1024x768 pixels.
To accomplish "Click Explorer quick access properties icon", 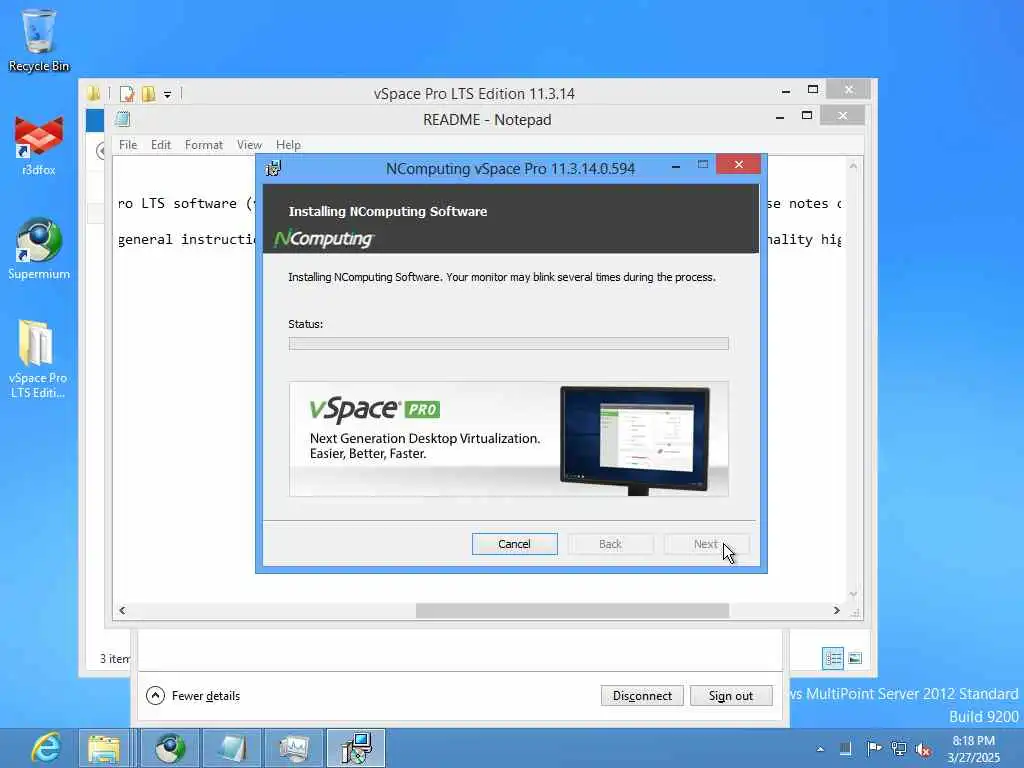I will [x=127, y=94].
